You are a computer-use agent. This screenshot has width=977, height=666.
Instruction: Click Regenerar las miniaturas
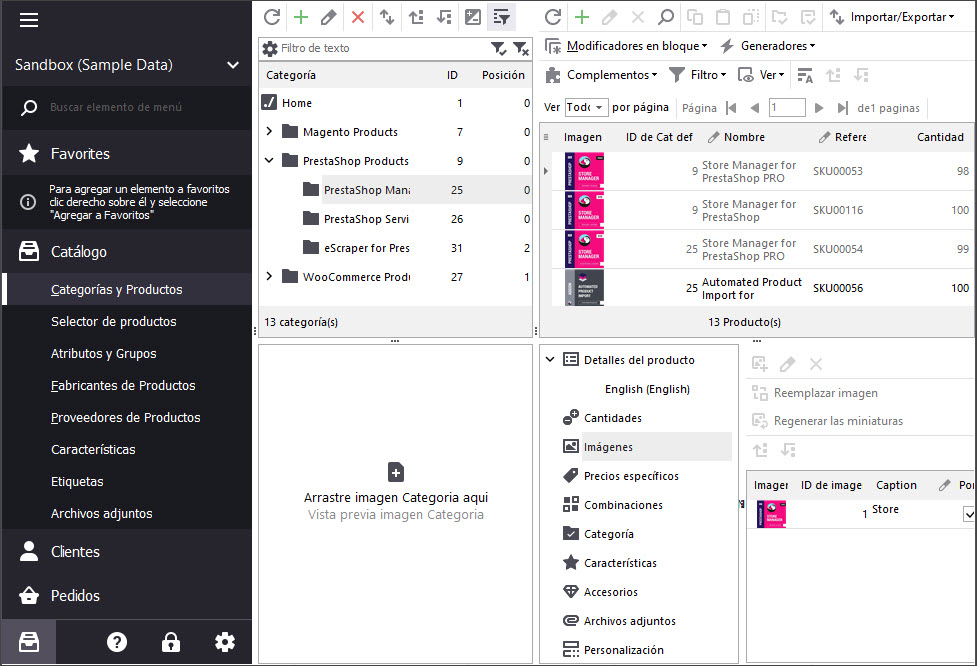827,421
